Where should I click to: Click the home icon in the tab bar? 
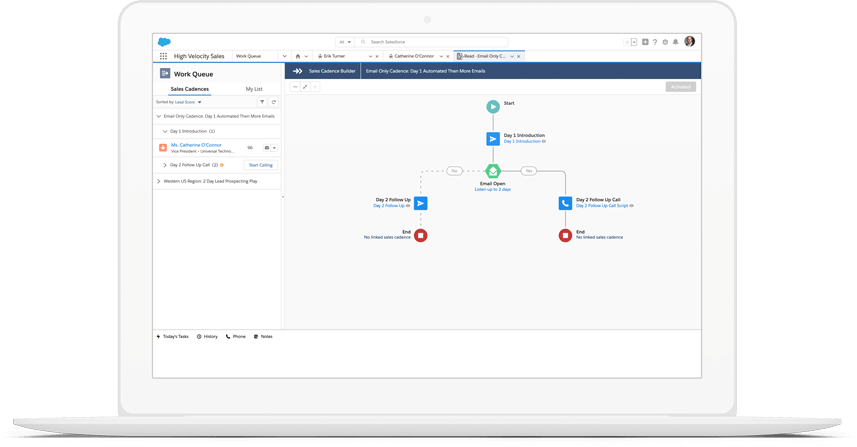(298, 56)
